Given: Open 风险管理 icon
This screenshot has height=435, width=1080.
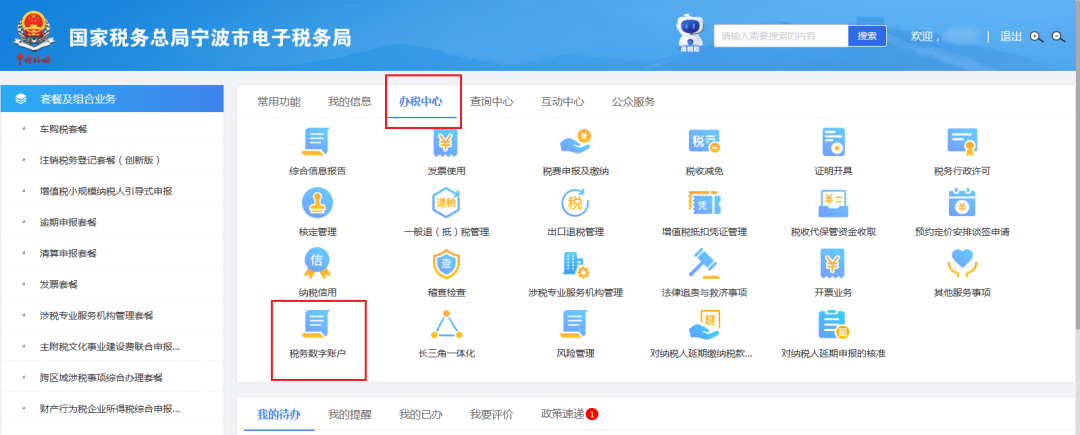Looking at the screenshot, I should coord(575,325).
